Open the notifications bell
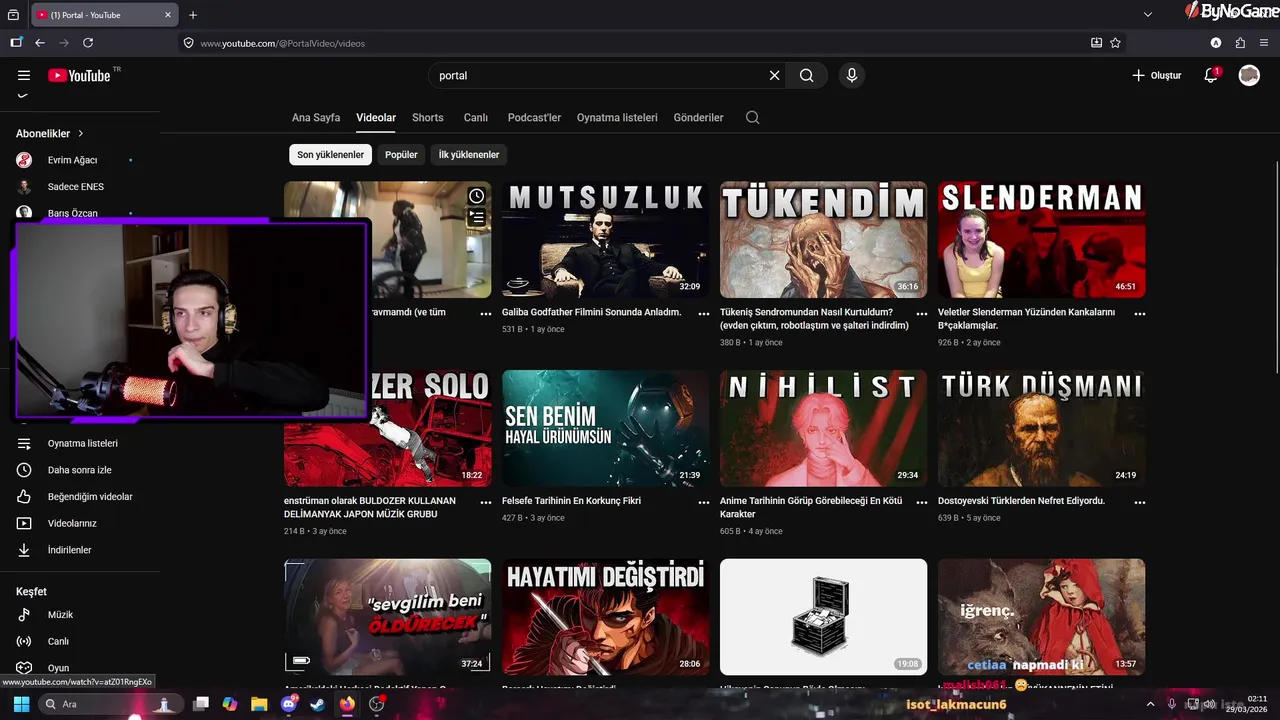This screenshot has height=720, width=1280. [x=1211, y=75]
